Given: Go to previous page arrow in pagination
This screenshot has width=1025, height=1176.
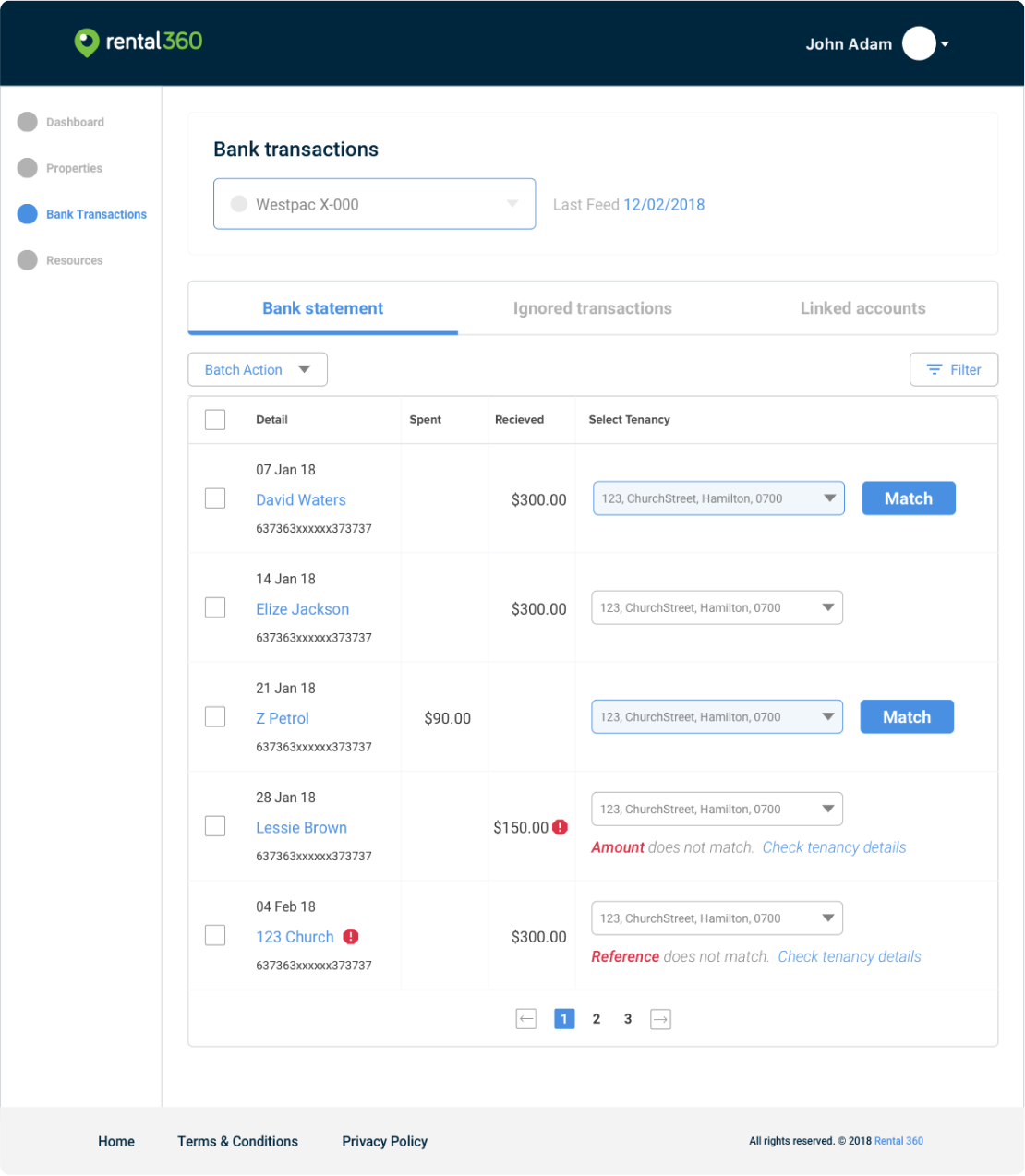Looking at the screenshot, I should [526, 1019].
